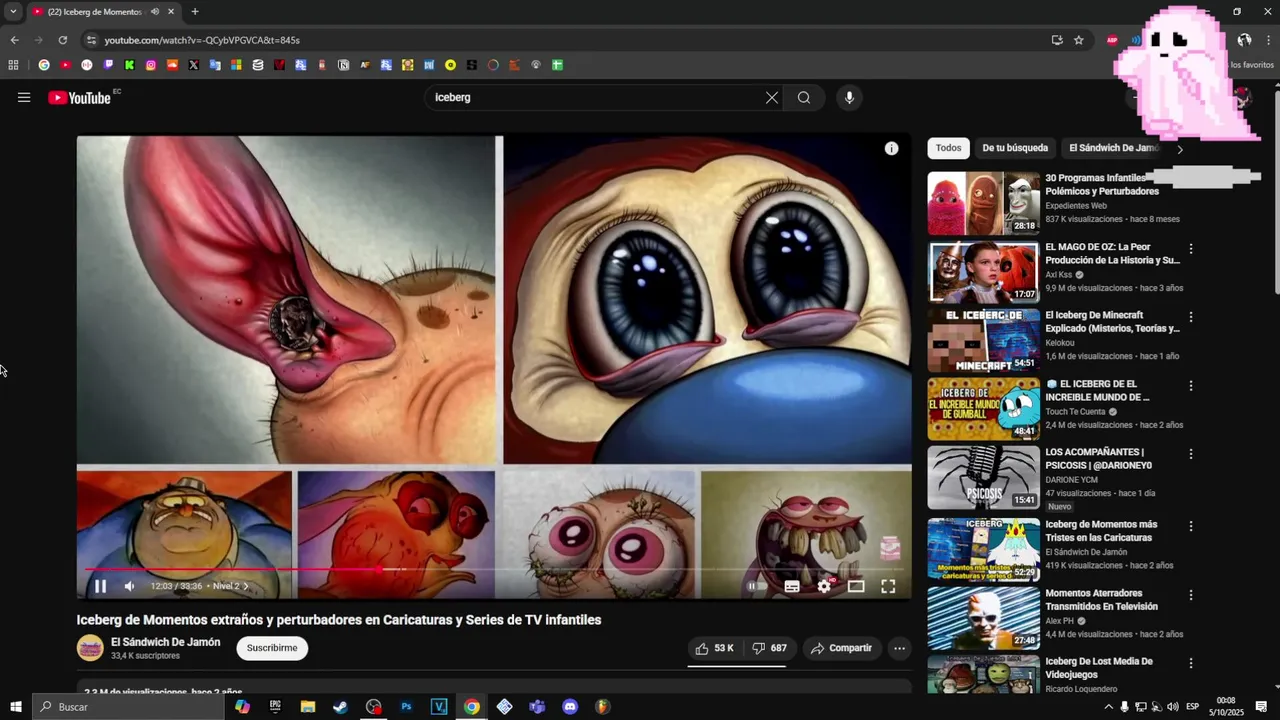Select the 'El Sándwich De Jamón' chip

coord(1113,148)
